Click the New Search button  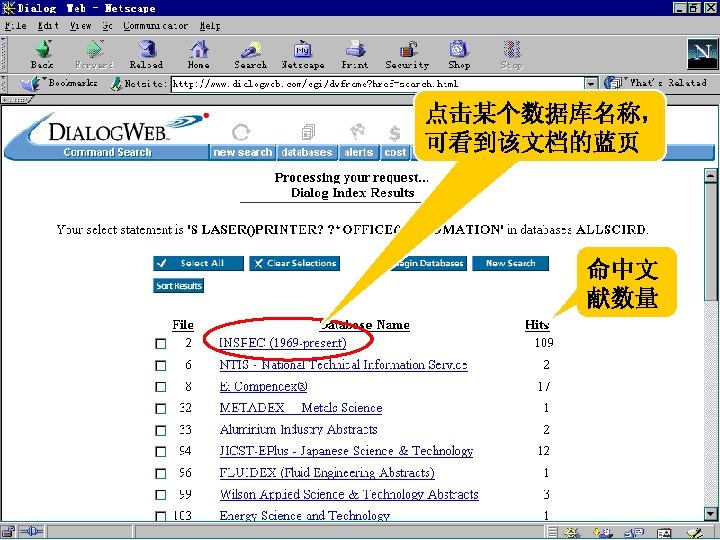[x=511, y=263]
